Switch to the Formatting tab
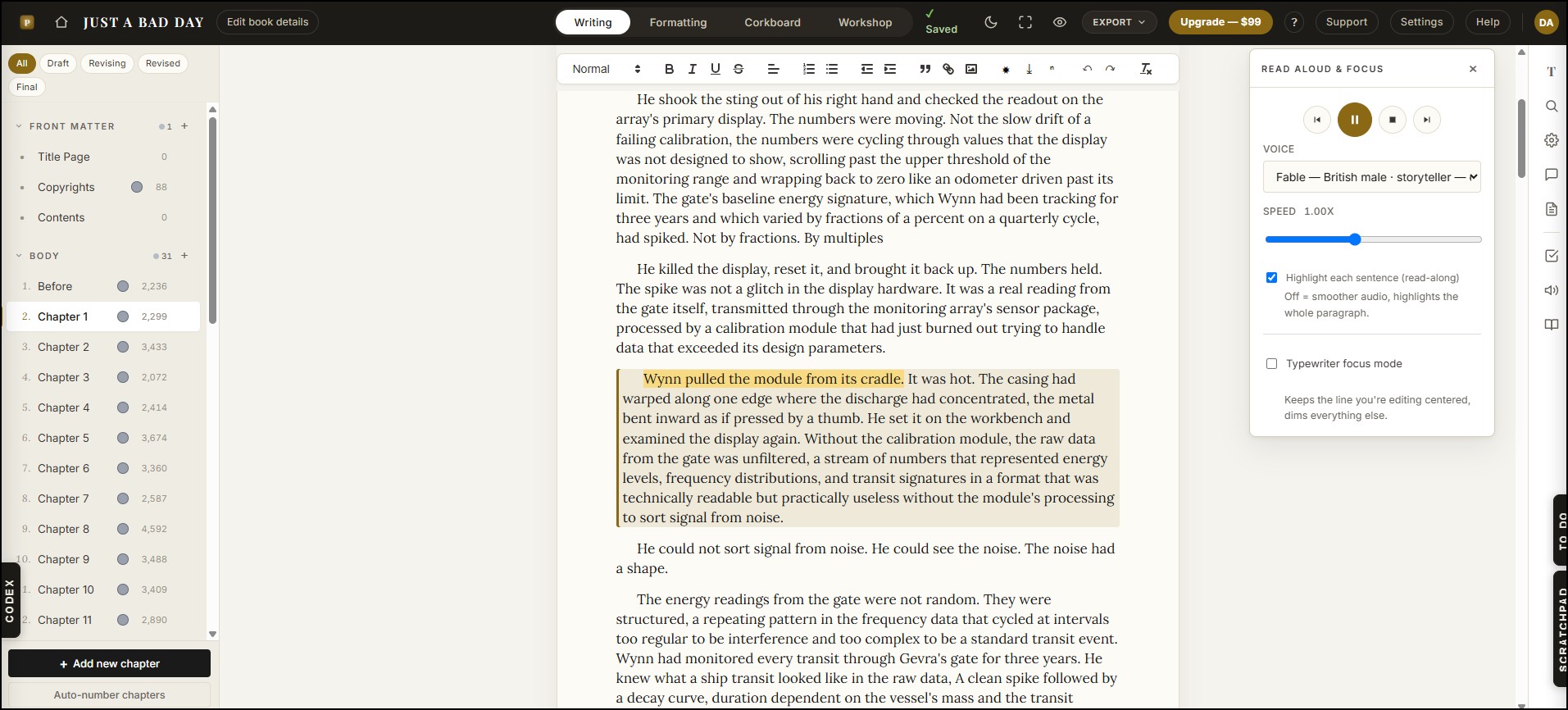The image size is (1568, 710). point(678,22)
